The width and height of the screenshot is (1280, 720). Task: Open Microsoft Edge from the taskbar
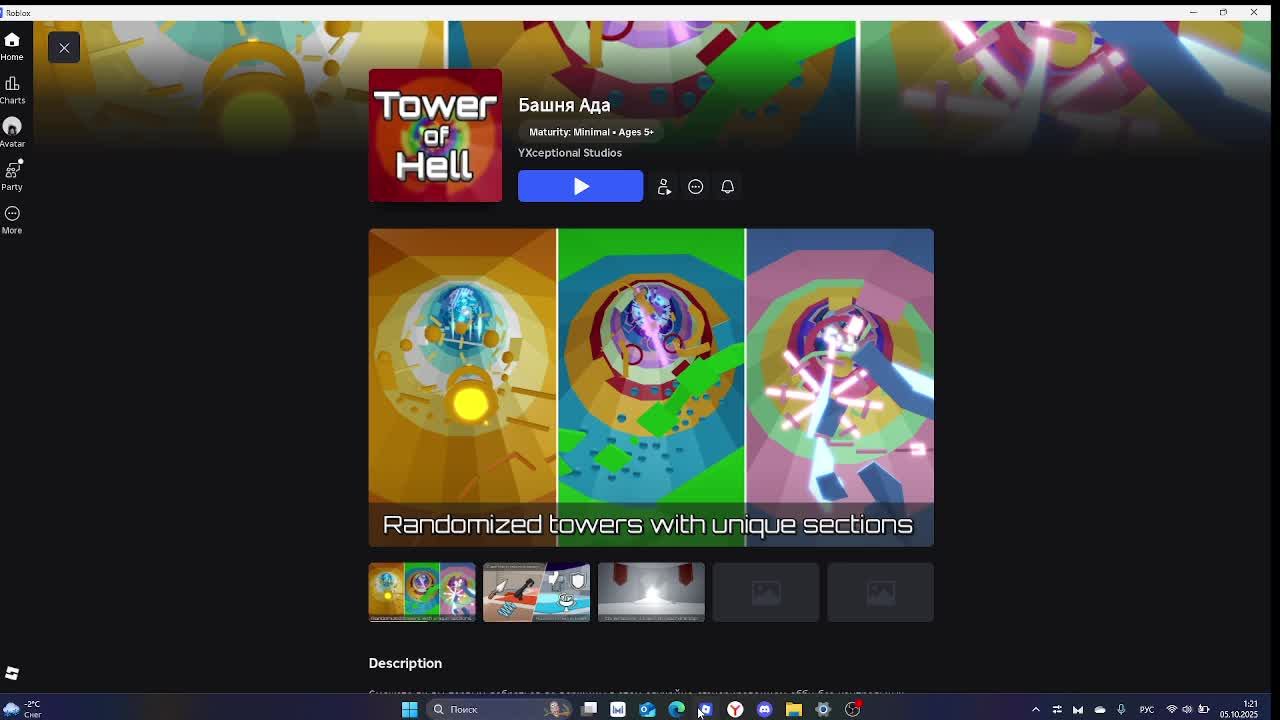(x=677, y=709)
